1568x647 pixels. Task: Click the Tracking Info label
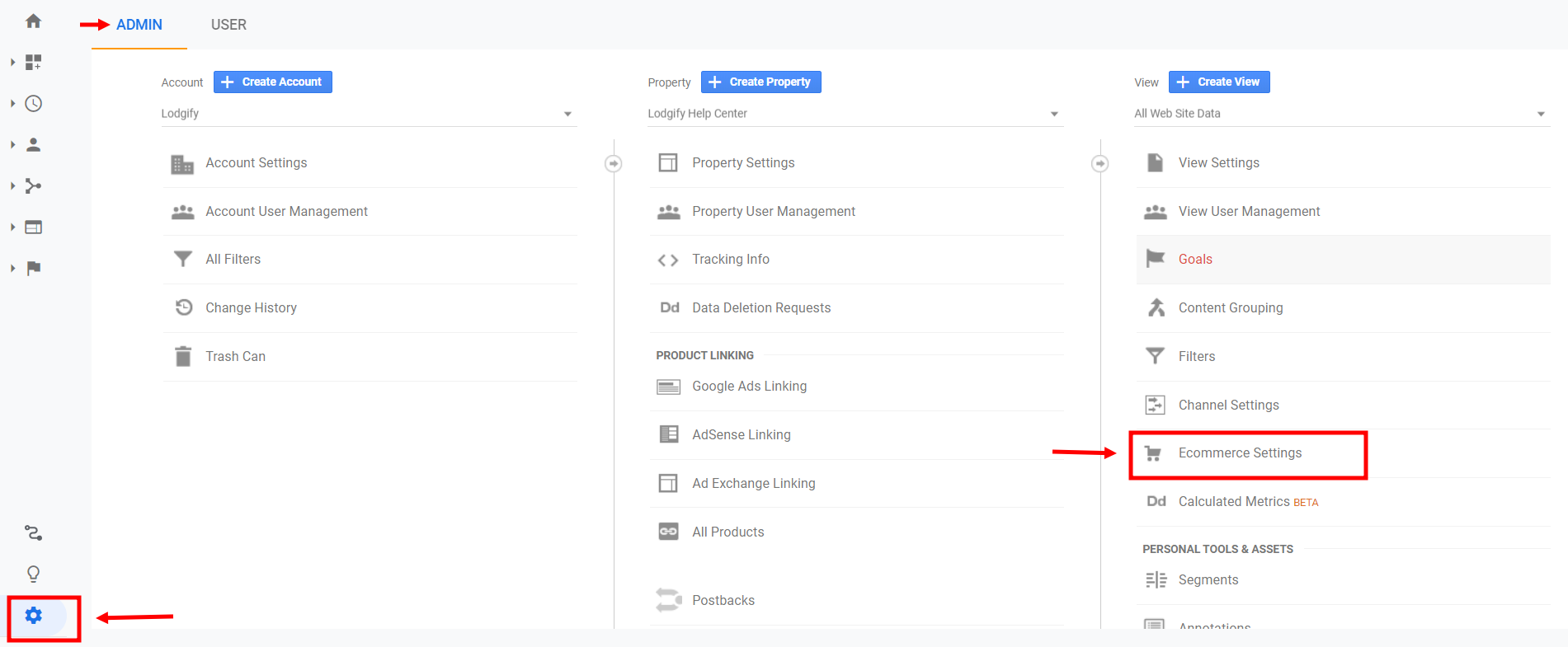click(x=730, y=260)
